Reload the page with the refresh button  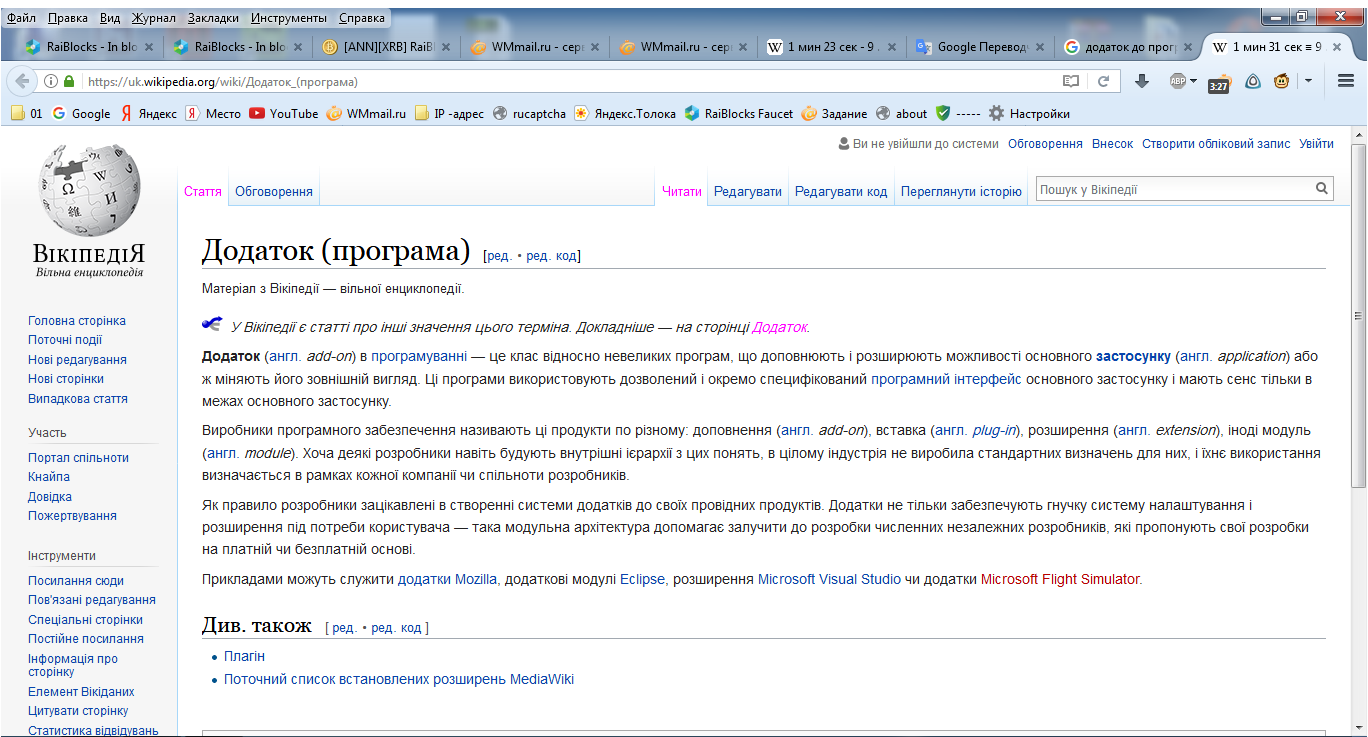[x=1103, y=82]
